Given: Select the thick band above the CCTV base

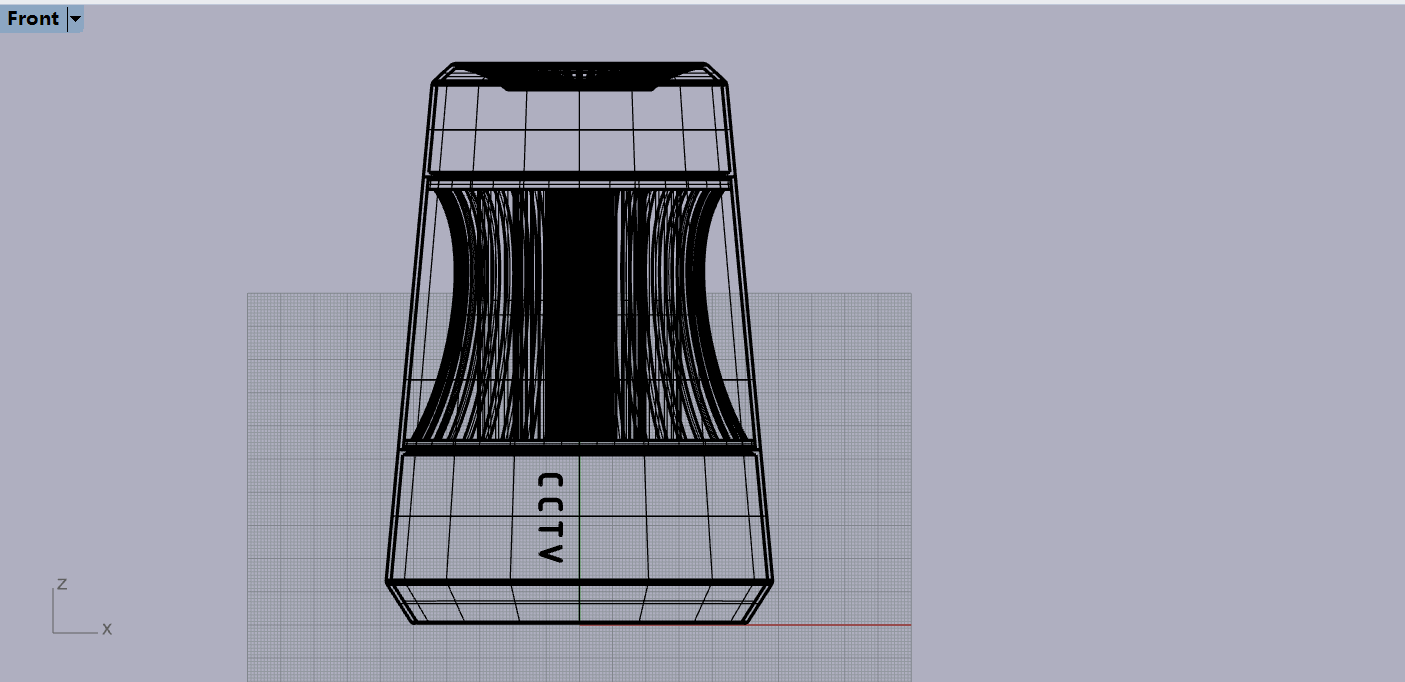Looking at the screenshot, I should click(x=580, y=447).
